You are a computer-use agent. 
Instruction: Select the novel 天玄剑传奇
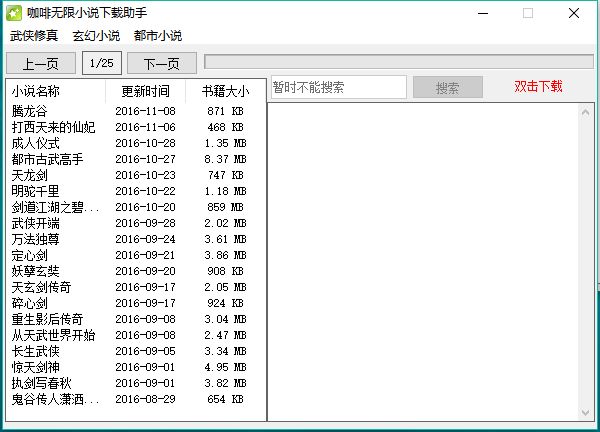click(x=41, y=287)
